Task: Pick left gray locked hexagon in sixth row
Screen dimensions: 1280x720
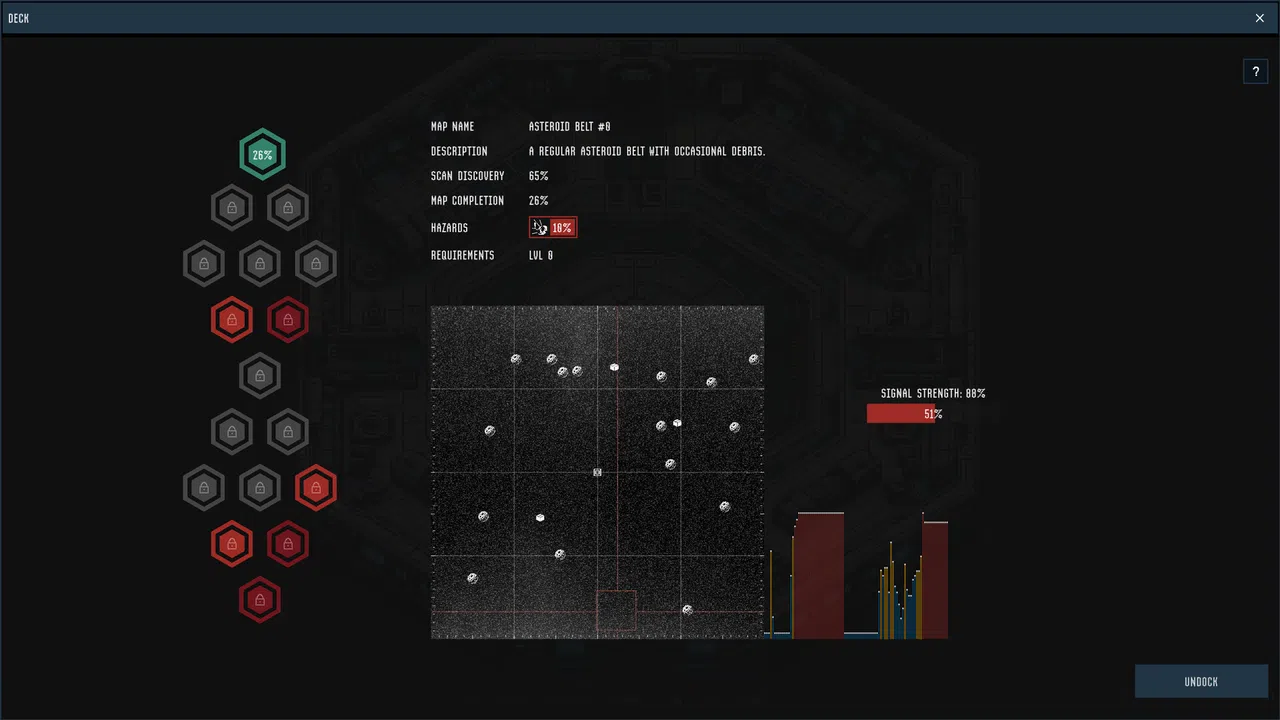Action: (232, 432)
